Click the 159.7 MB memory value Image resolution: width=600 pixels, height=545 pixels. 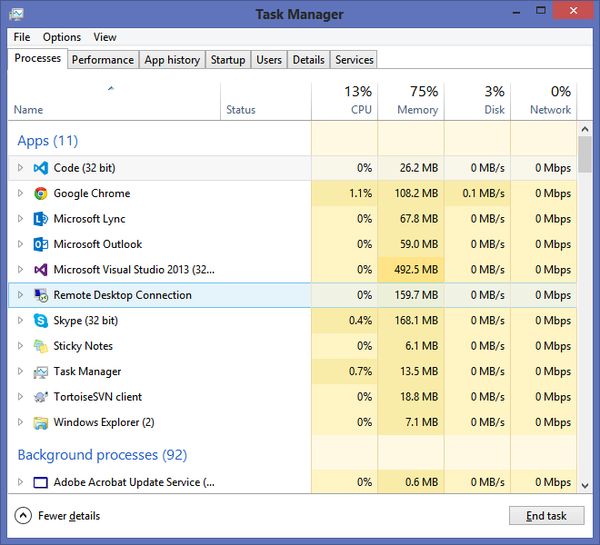[416, 295]
